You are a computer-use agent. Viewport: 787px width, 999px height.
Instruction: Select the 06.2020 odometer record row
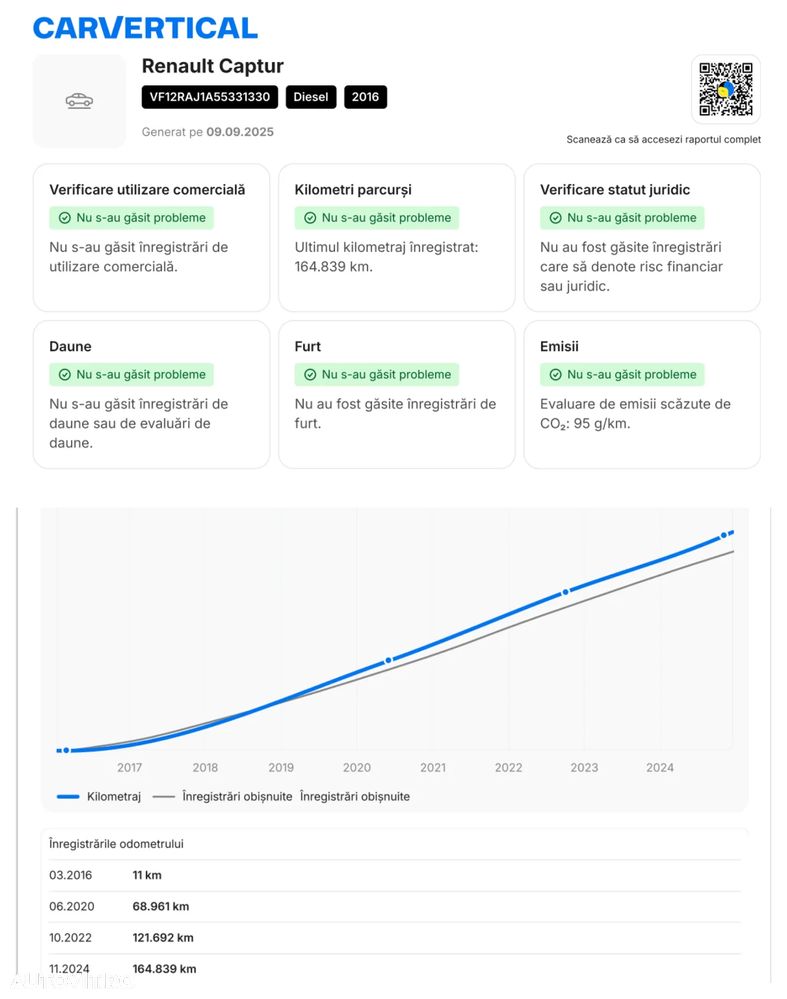coord(395,906)
